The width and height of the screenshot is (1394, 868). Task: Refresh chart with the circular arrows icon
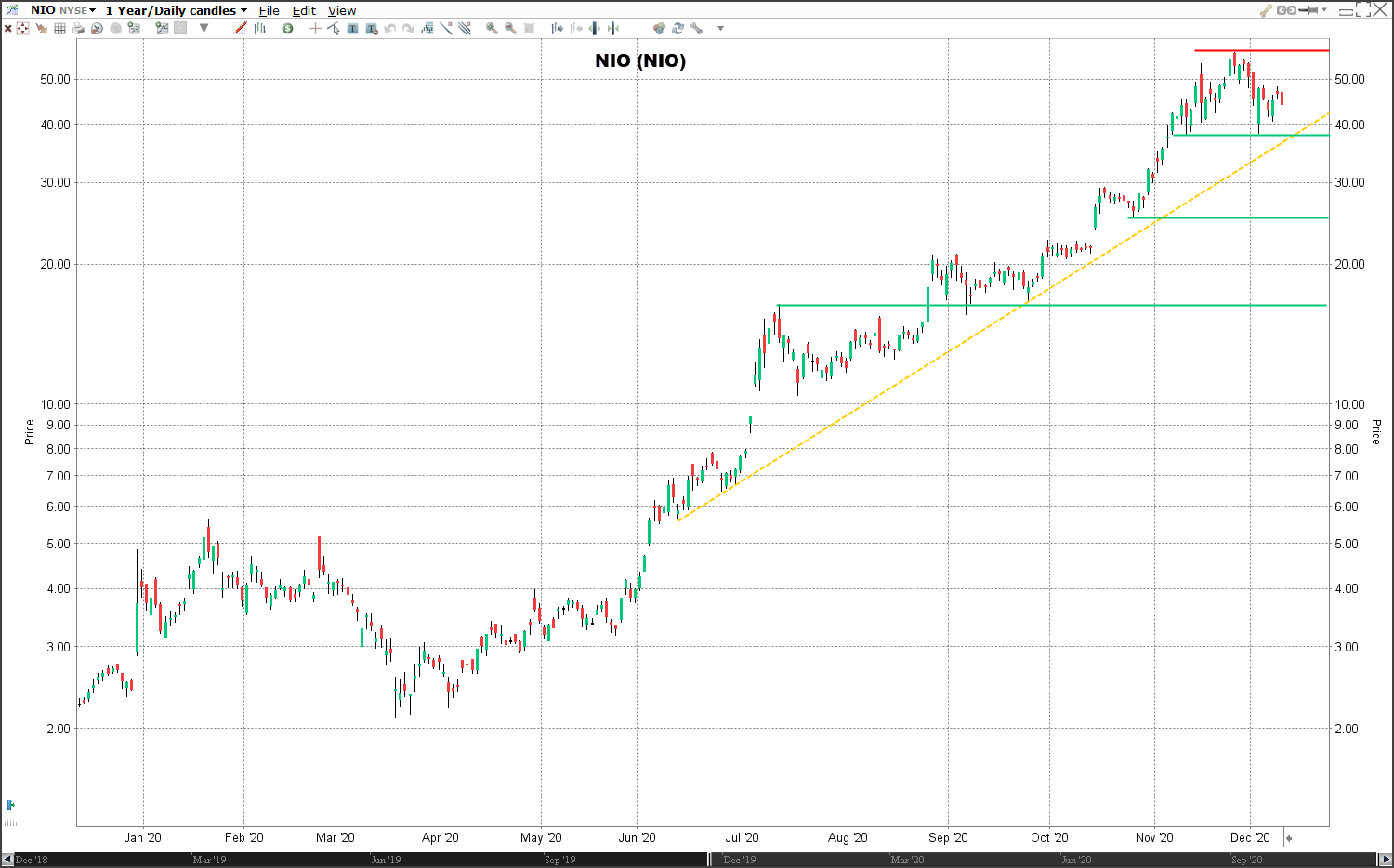(677, 29)
